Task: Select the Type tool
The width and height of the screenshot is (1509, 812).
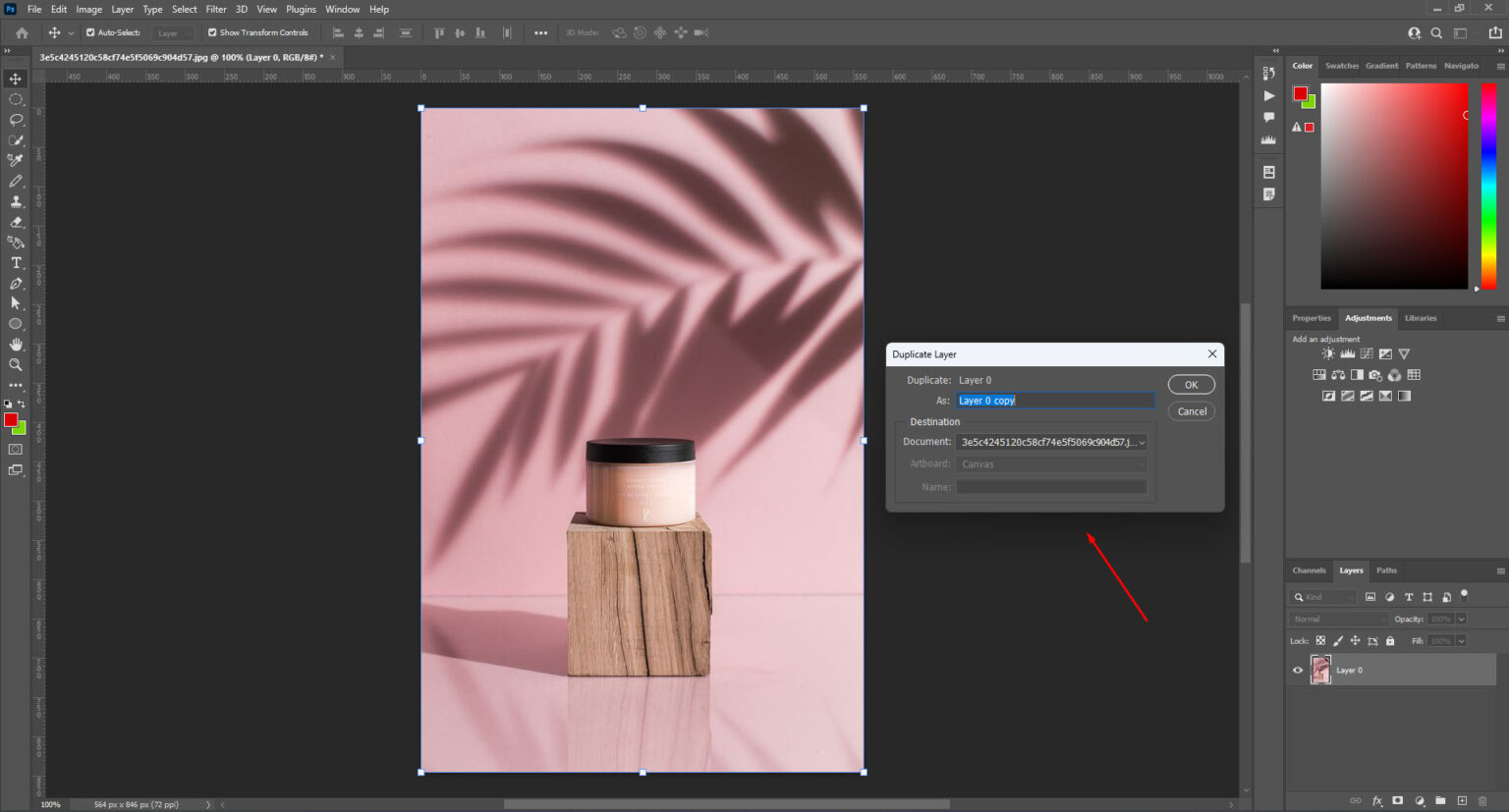Action: (15, 262)
